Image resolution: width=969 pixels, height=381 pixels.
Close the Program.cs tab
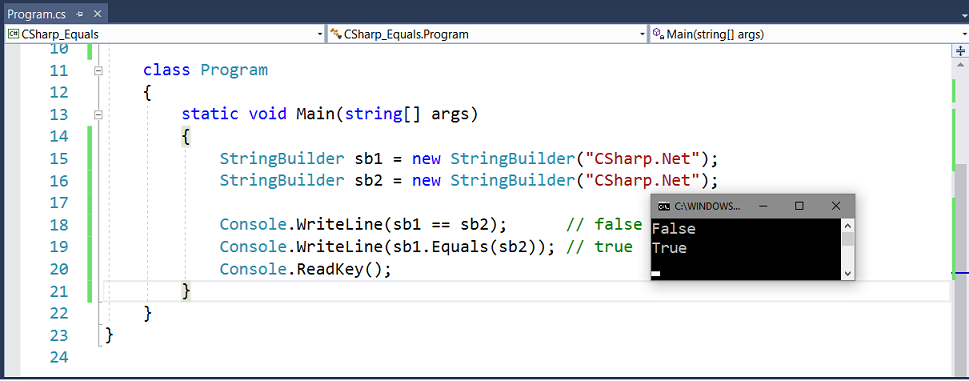coord(98,14)
